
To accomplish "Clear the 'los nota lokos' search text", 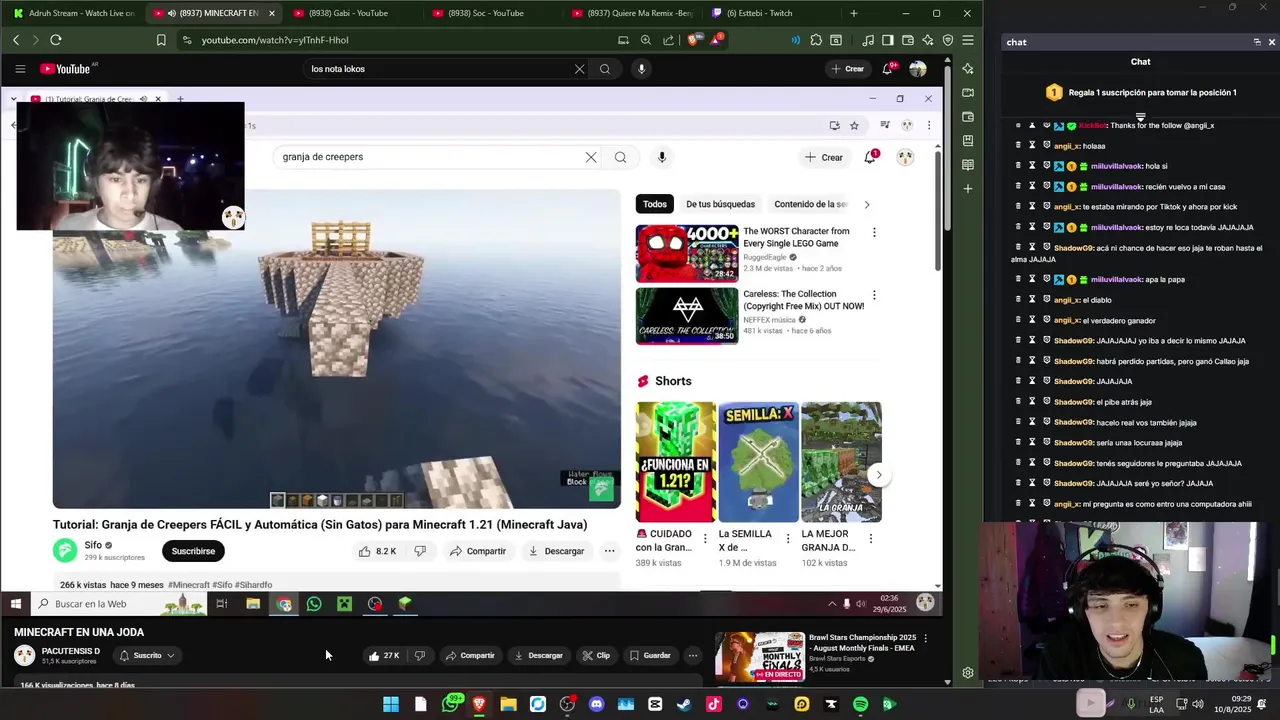I will point(579,69).
